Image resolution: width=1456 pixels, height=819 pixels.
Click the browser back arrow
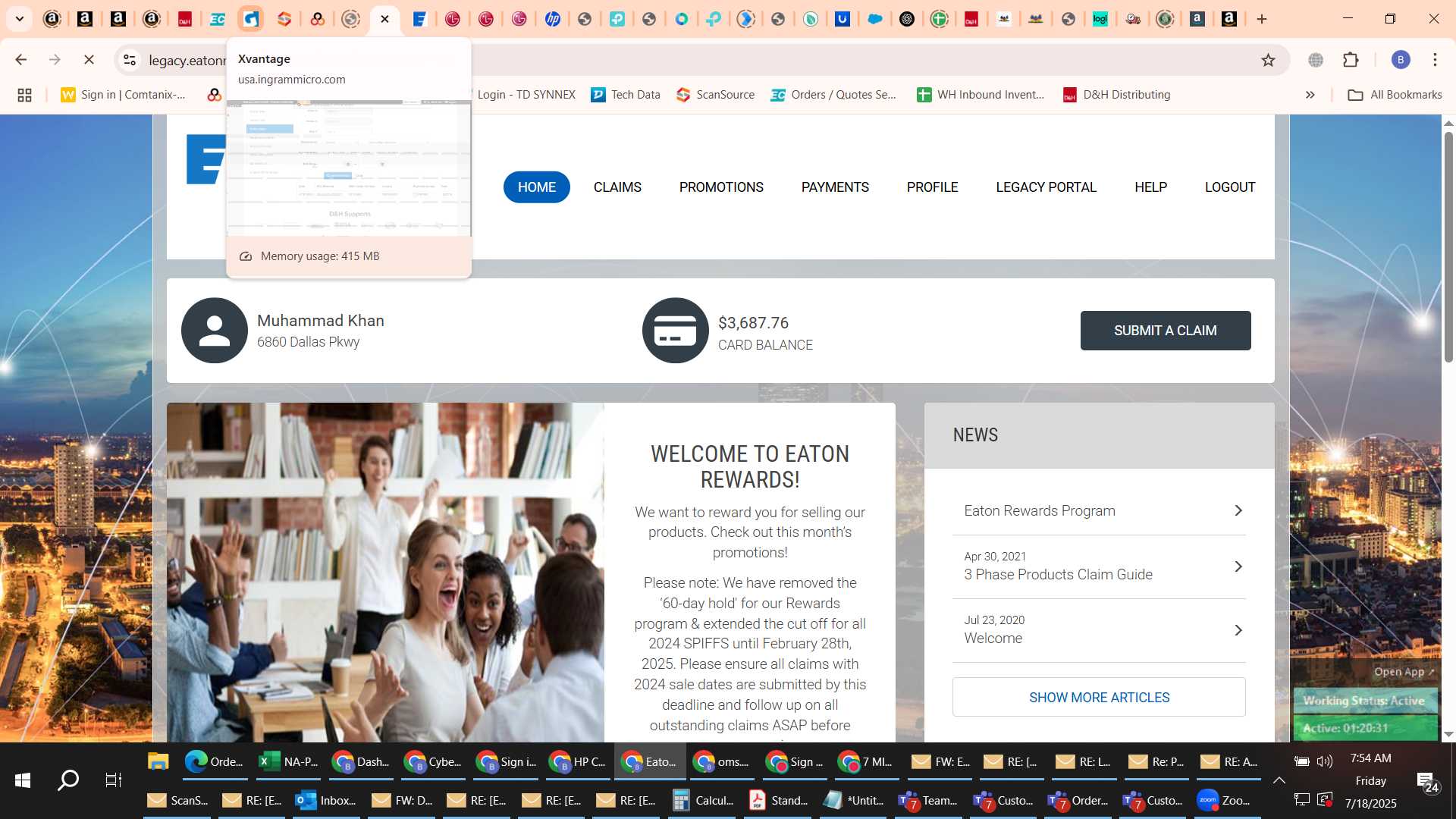click(x=21, y=60)
